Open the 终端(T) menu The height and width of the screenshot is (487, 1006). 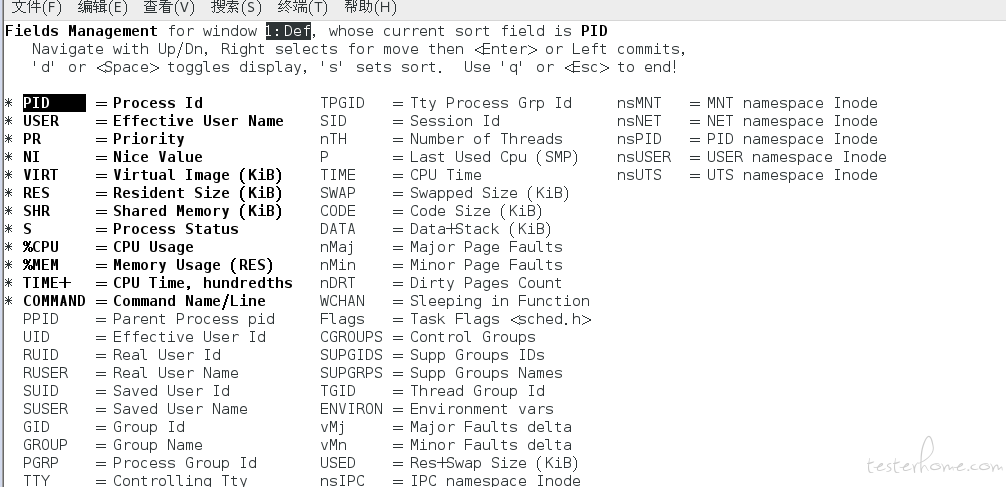tap(303, 8)
